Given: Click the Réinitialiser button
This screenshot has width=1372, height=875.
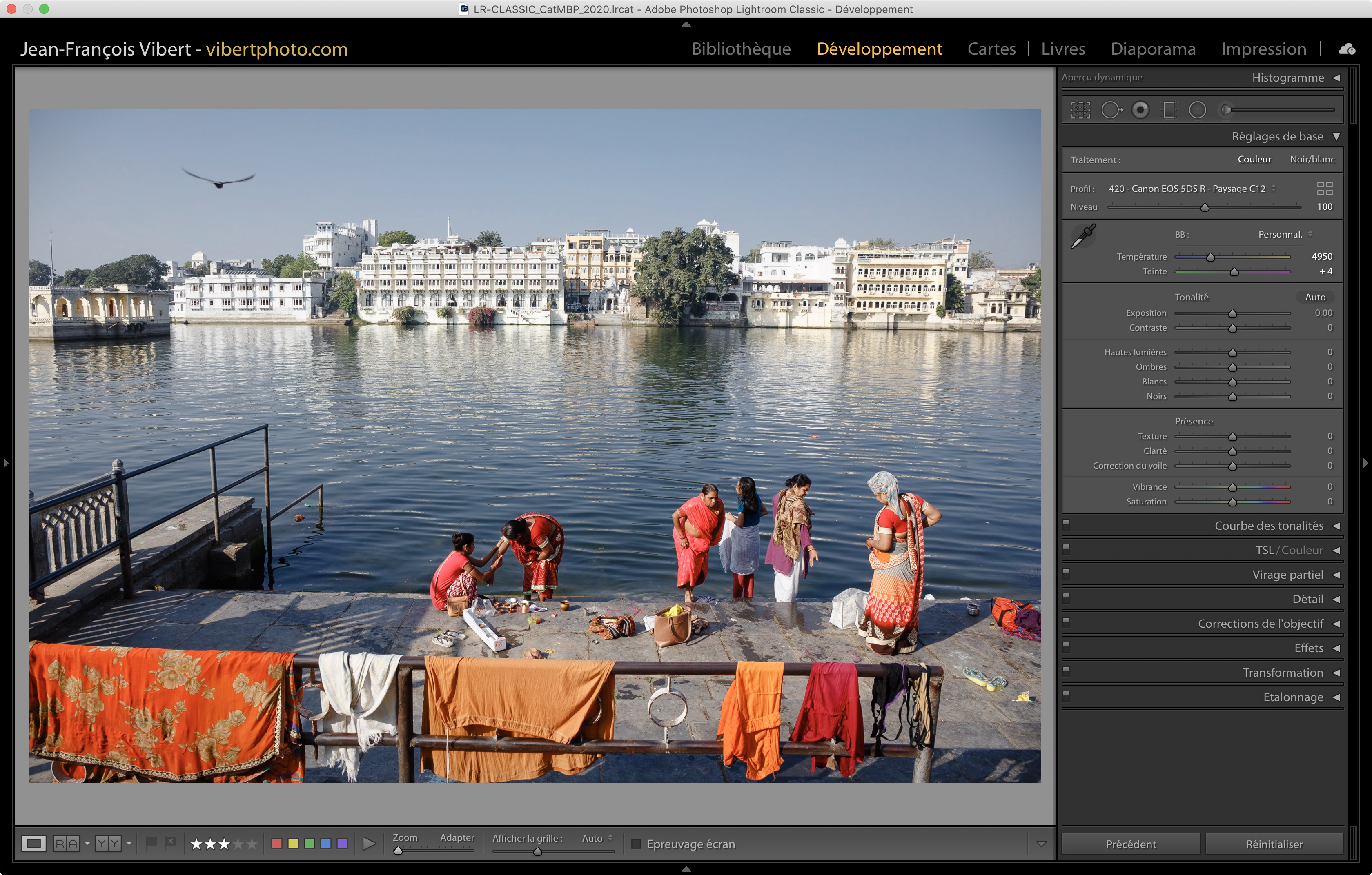Looking at the screenshot, I should 1274,844.
